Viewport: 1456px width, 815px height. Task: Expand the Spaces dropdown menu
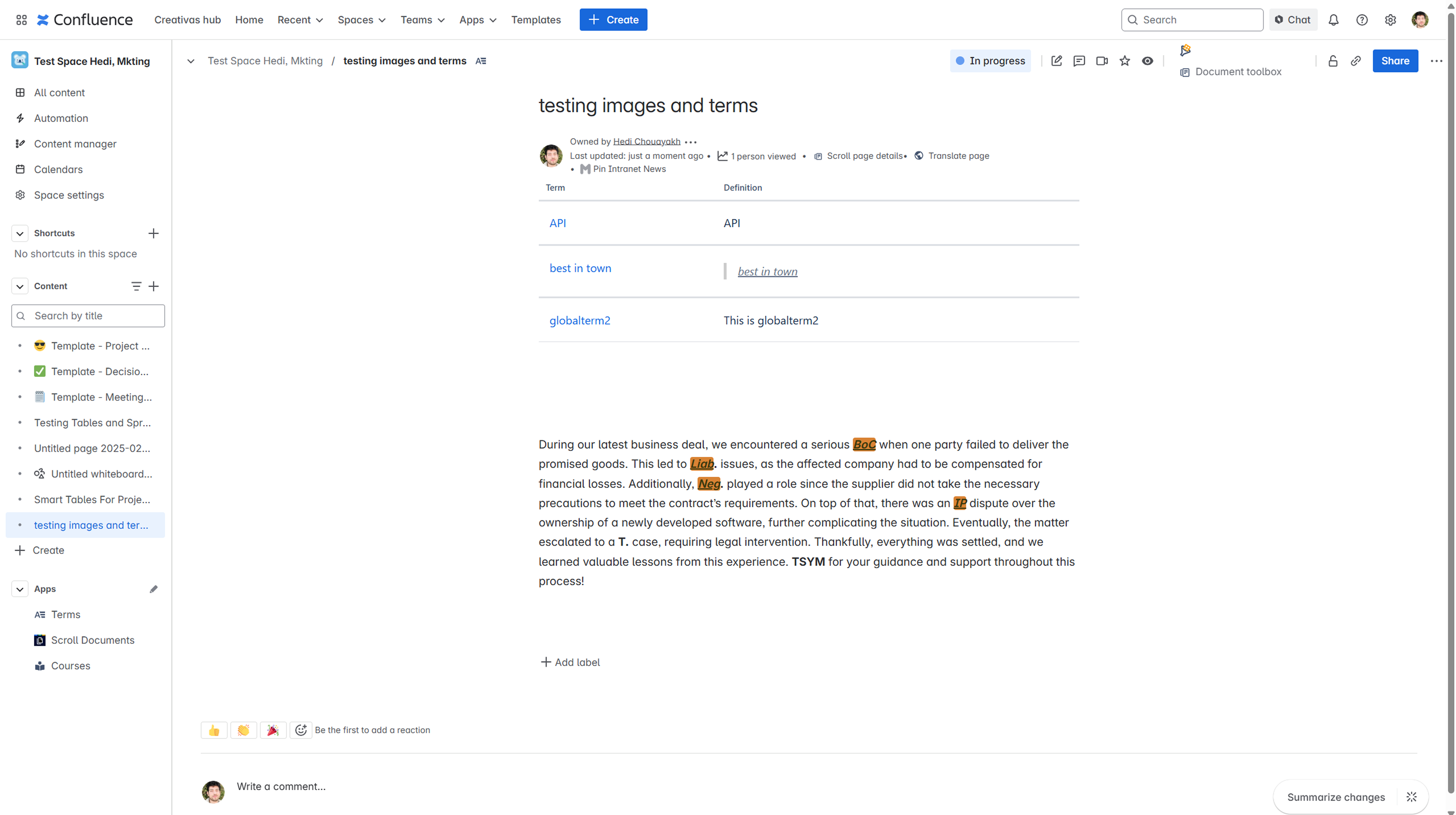pos(361,20)
